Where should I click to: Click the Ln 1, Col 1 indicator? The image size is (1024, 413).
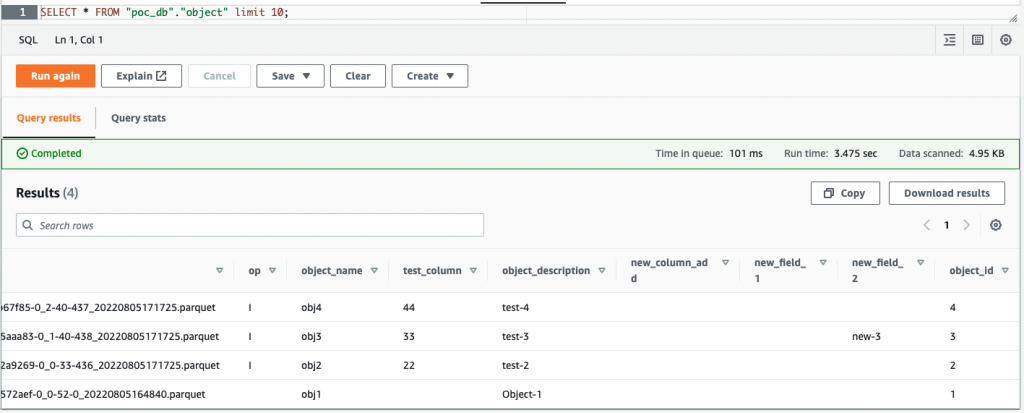click(79, 40)
